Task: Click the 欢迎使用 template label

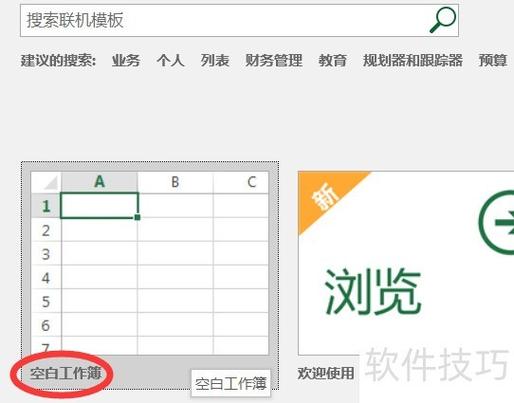Action: point(326,373)
